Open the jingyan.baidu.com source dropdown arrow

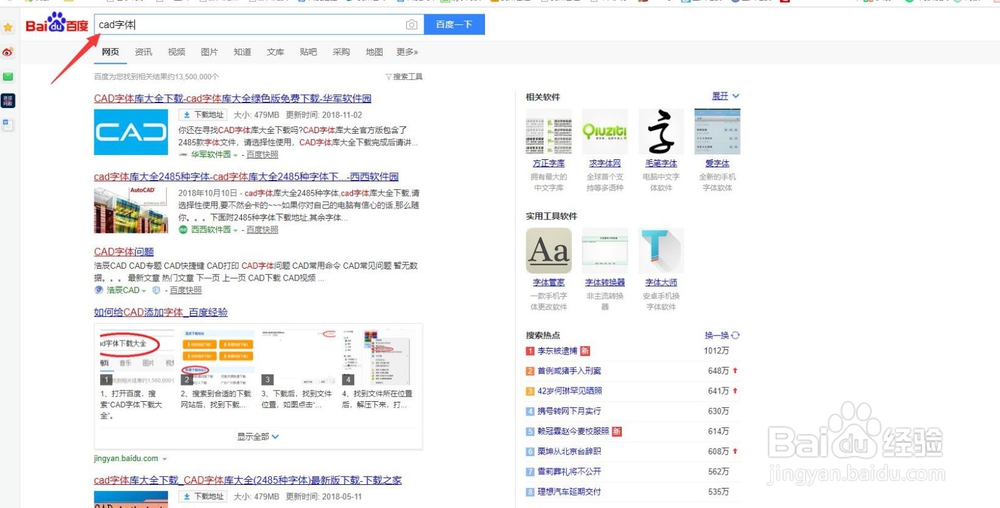tap(165, 459)
